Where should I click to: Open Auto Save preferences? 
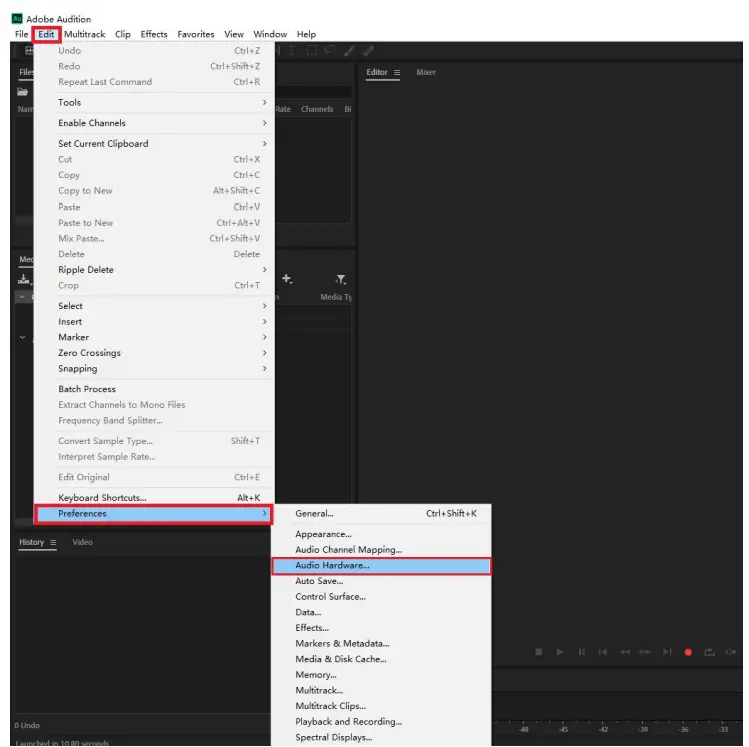pyautogui.click(x=381, y=582)
